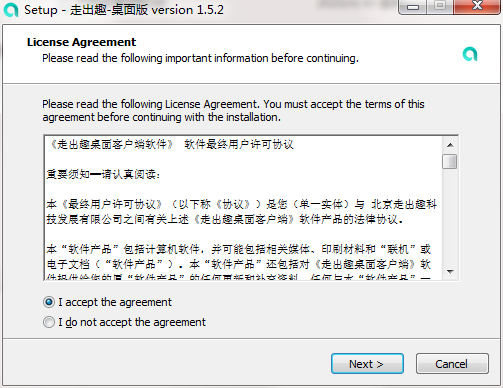Close the Setup window with the red X
Image resolution: width=503 pixels, height=388 pixels.
[x=477, y=6]
